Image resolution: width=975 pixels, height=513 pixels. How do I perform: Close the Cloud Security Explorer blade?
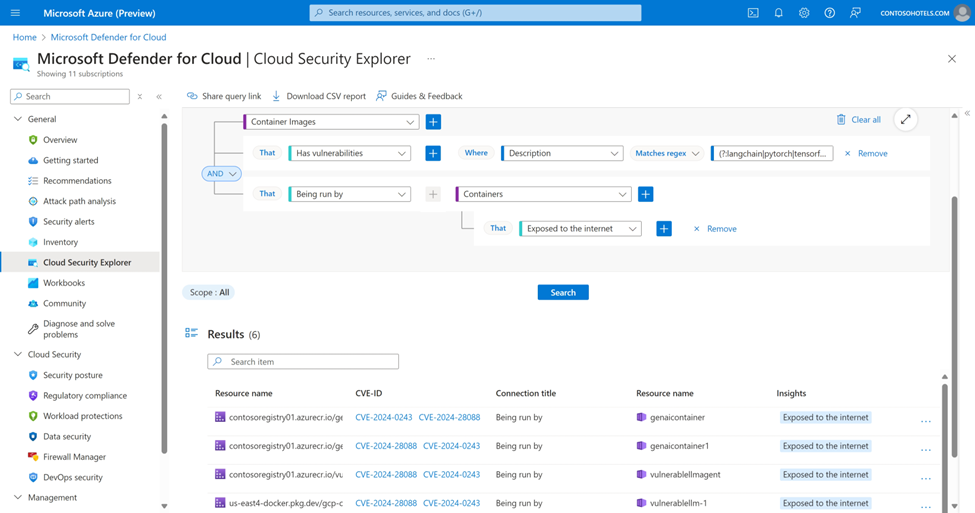point(951,59)
